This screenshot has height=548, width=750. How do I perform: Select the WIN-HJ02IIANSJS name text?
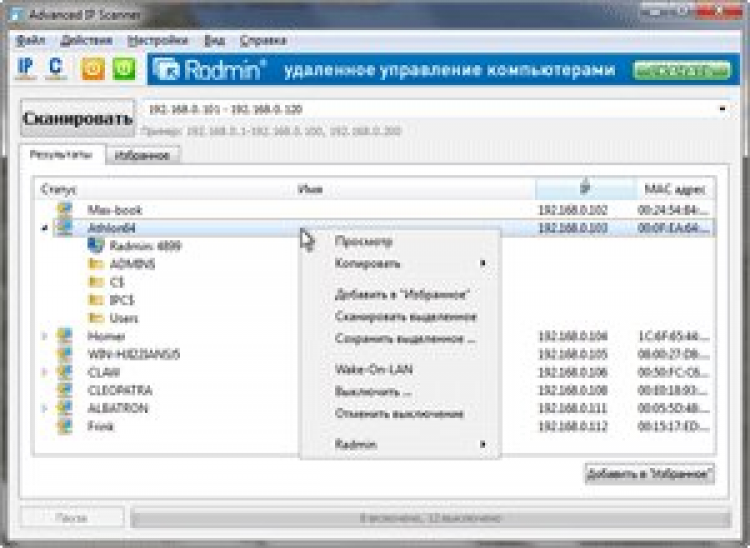pos(134,354)
